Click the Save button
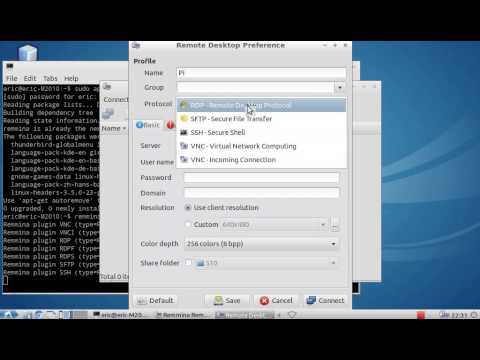 227,300
